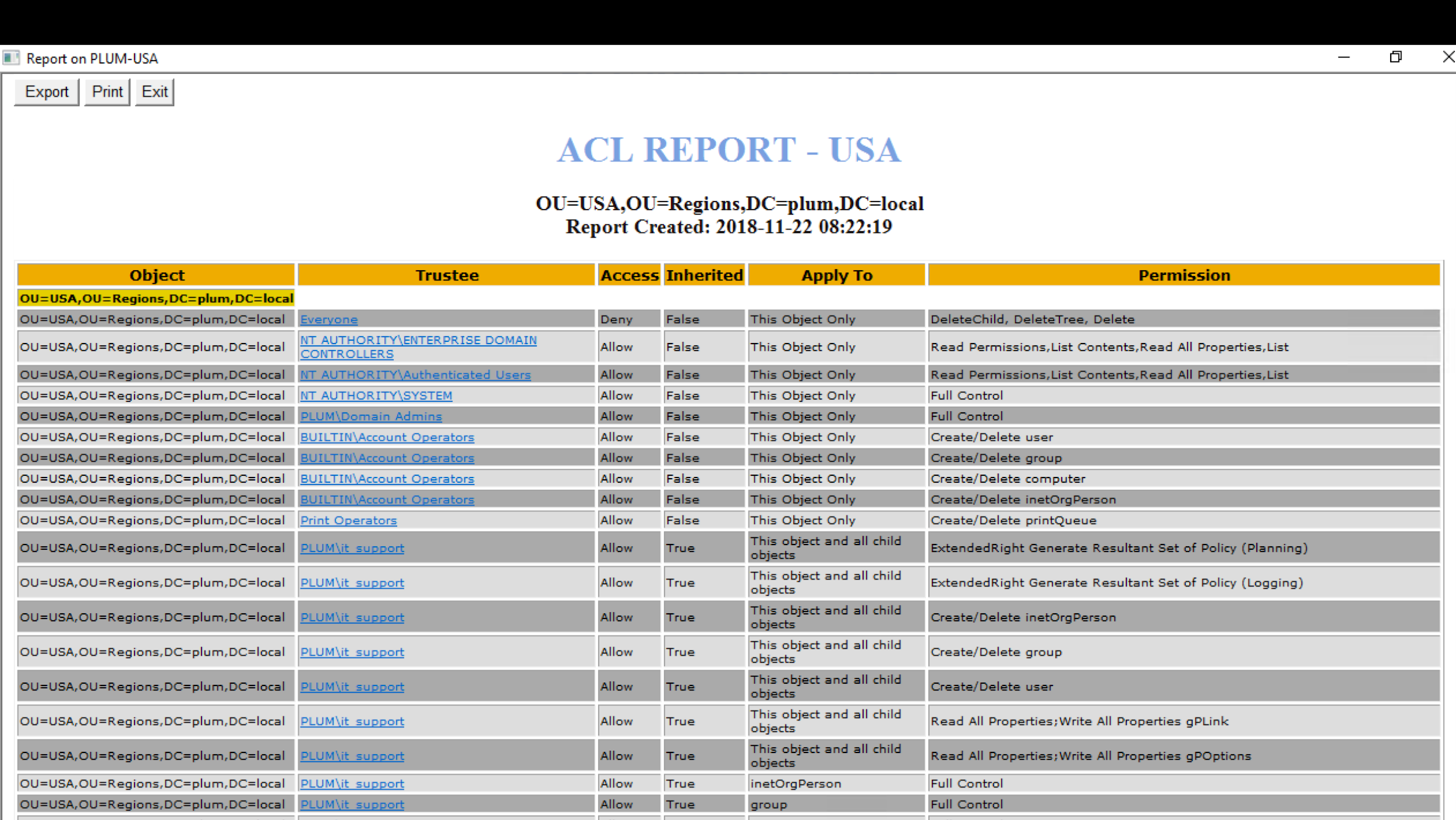
Task: Click the Print button
Action: pos(107,91)
